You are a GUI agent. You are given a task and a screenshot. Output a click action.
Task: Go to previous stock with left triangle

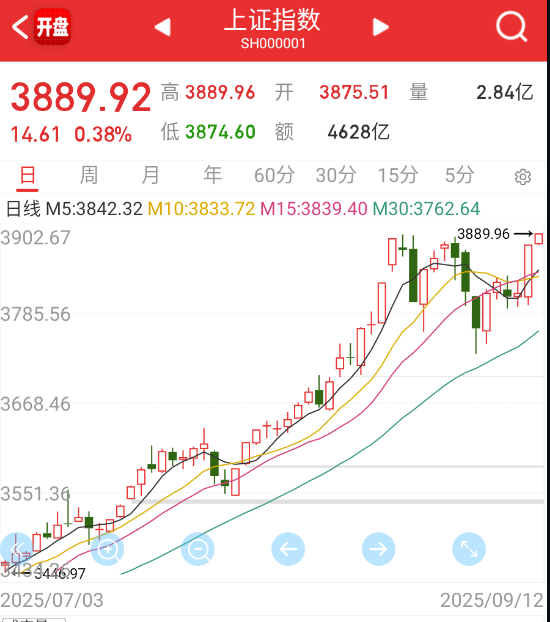(x=162, y=27)
